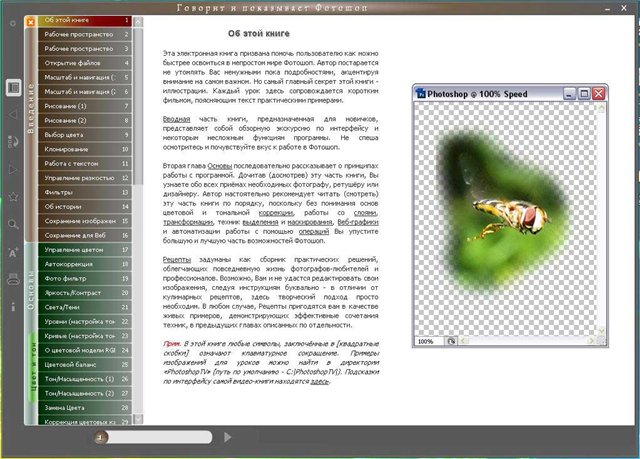Screen dimensions: 640x459
Task: Show information via the i icon
Action: 13,306
